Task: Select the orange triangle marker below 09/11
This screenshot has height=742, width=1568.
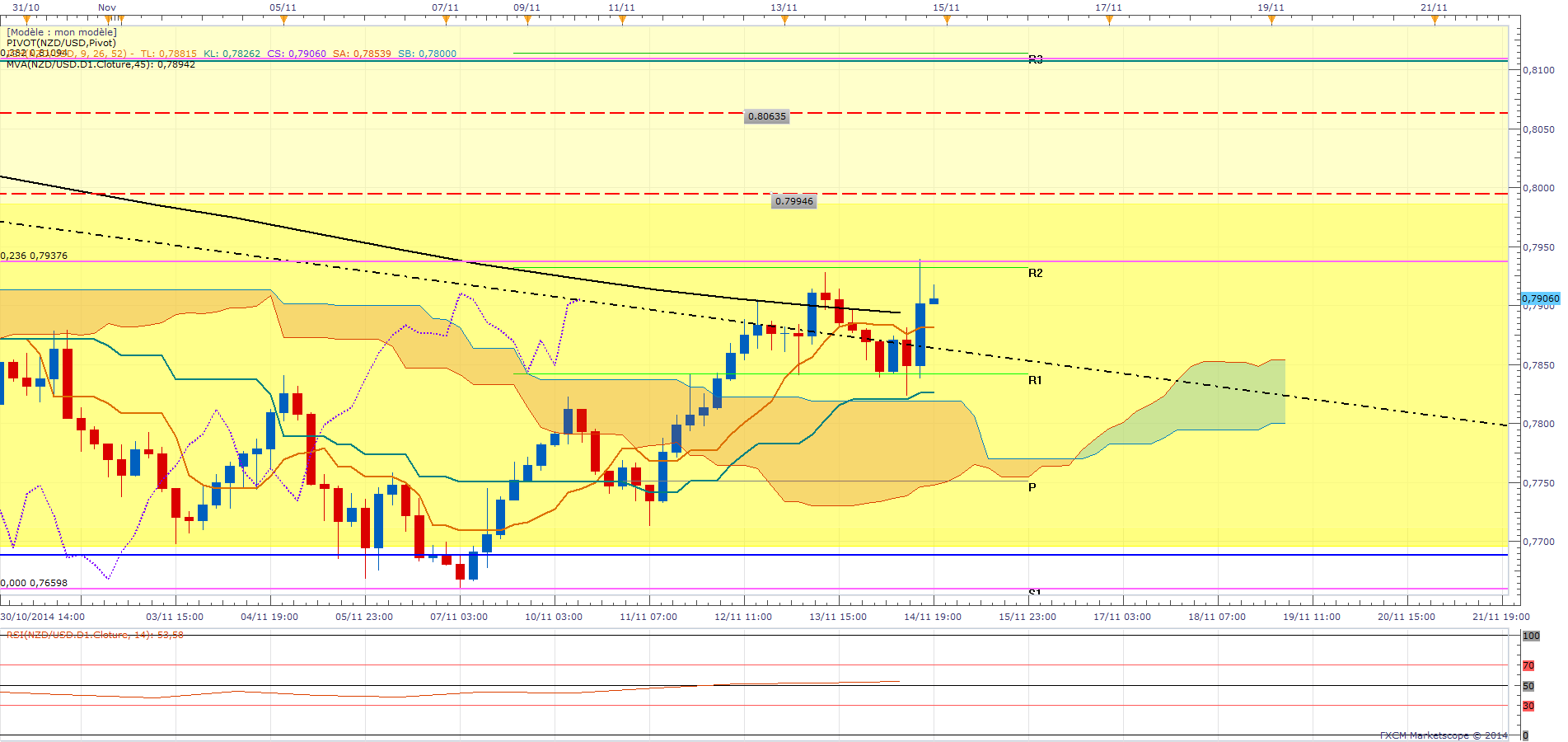Action: click(527, 20)
